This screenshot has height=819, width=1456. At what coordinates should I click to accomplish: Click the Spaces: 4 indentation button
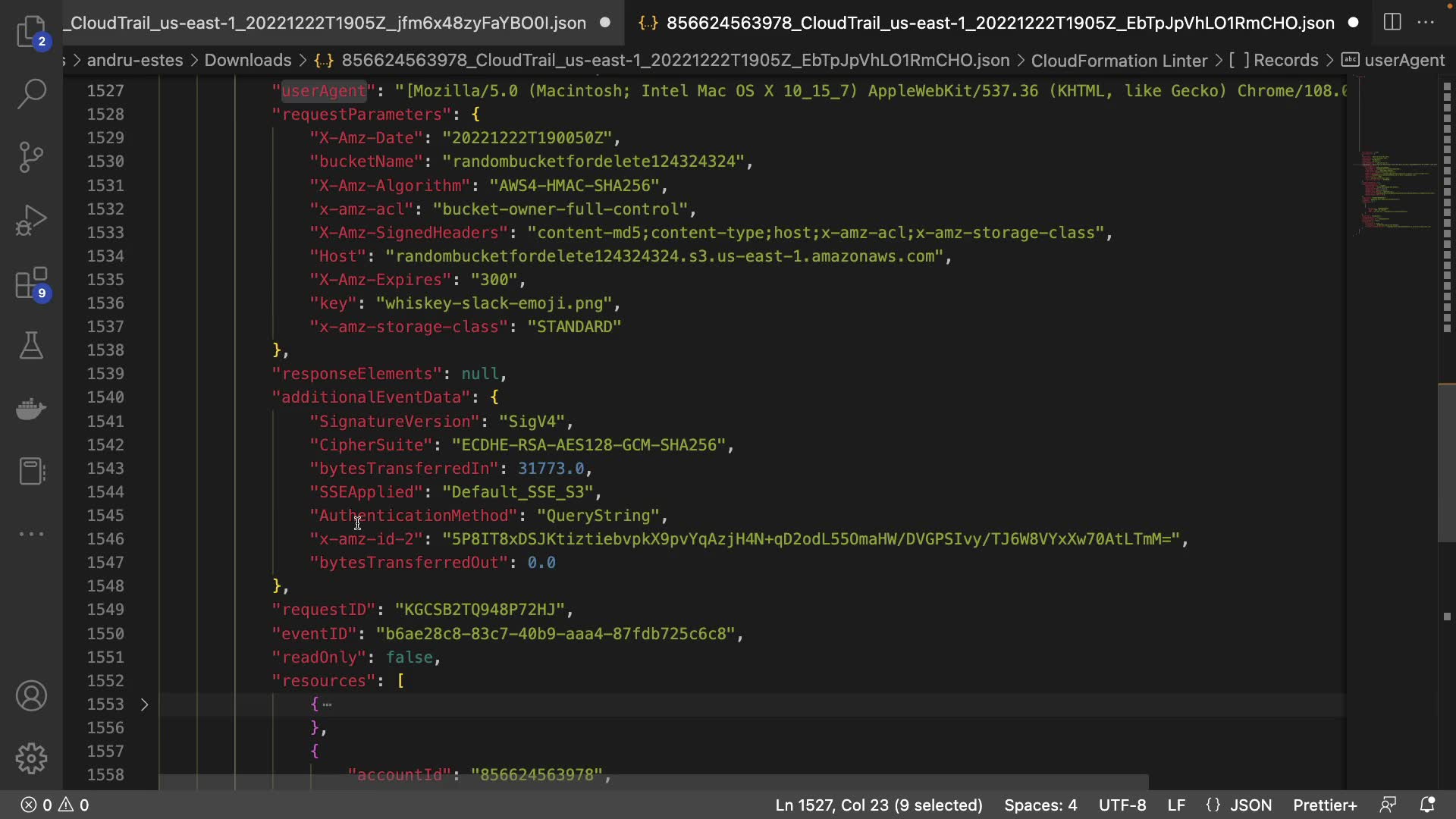tap(1040, 805)
